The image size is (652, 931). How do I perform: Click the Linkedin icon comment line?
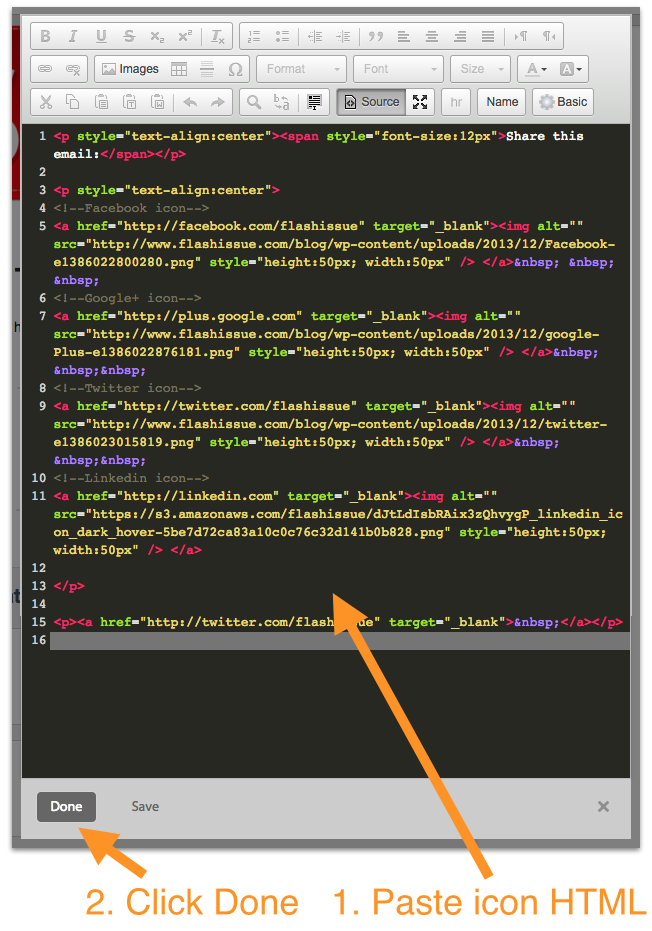131,478
